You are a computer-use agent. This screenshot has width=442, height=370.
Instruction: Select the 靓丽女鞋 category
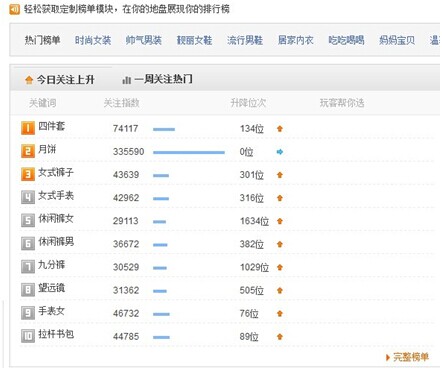pos(194,40)
